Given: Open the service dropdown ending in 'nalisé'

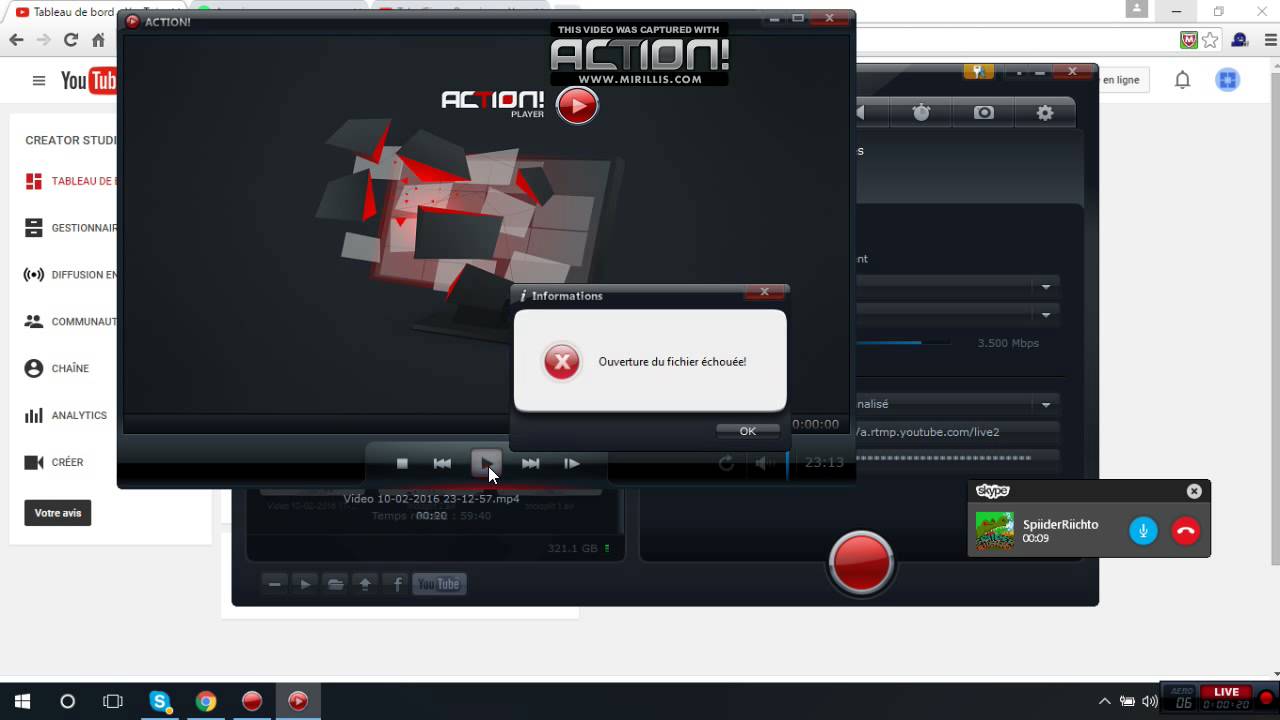Looking at the screenshot, I should [x=958, y=404].
